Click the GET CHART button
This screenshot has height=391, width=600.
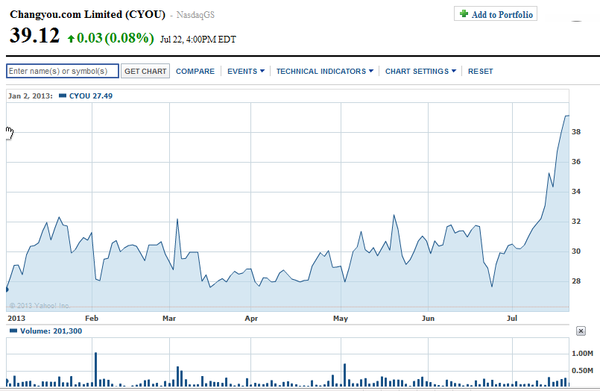point(145,71)
